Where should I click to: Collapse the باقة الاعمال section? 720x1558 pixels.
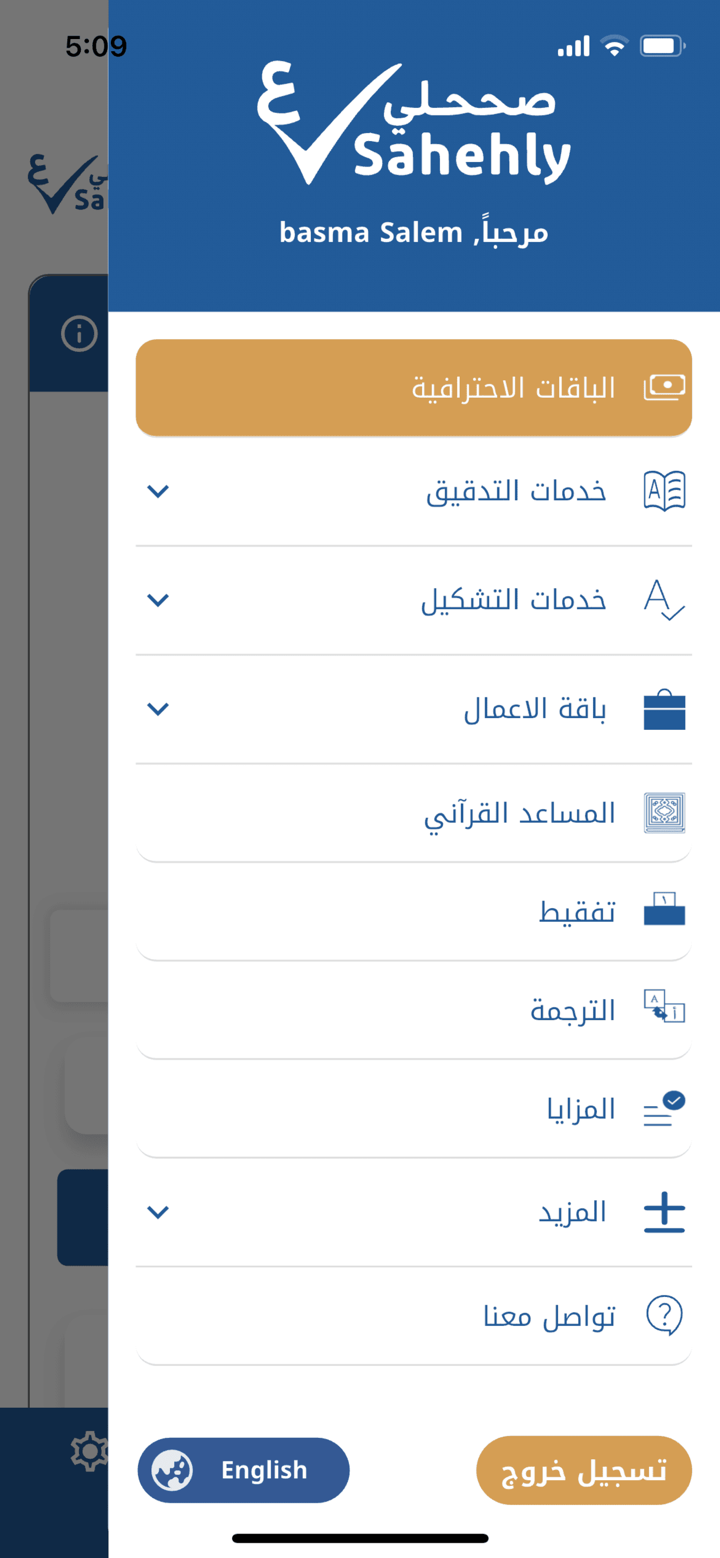click(157, 708)
